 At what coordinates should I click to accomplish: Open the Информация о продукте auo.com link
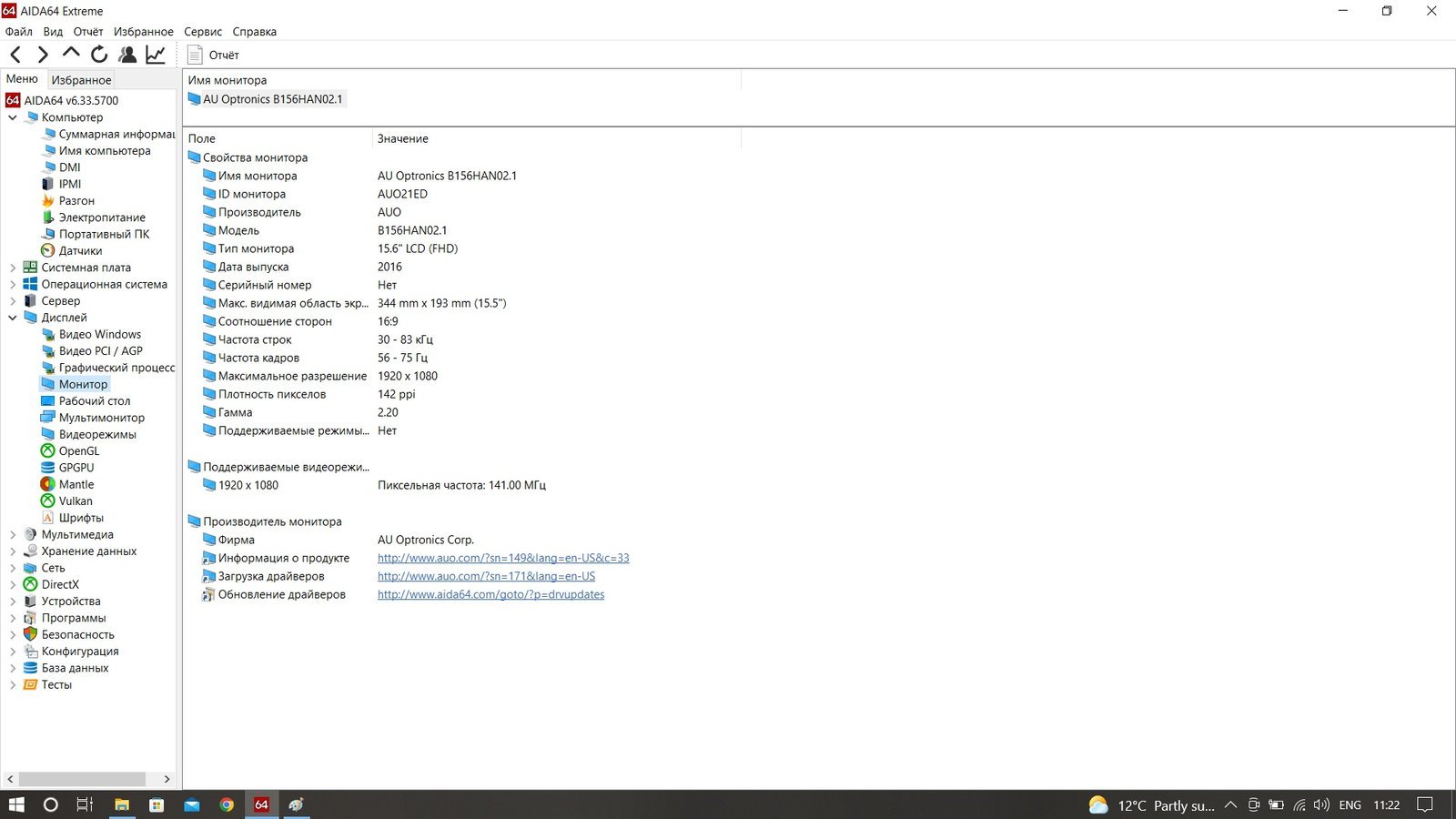[503, 558]
